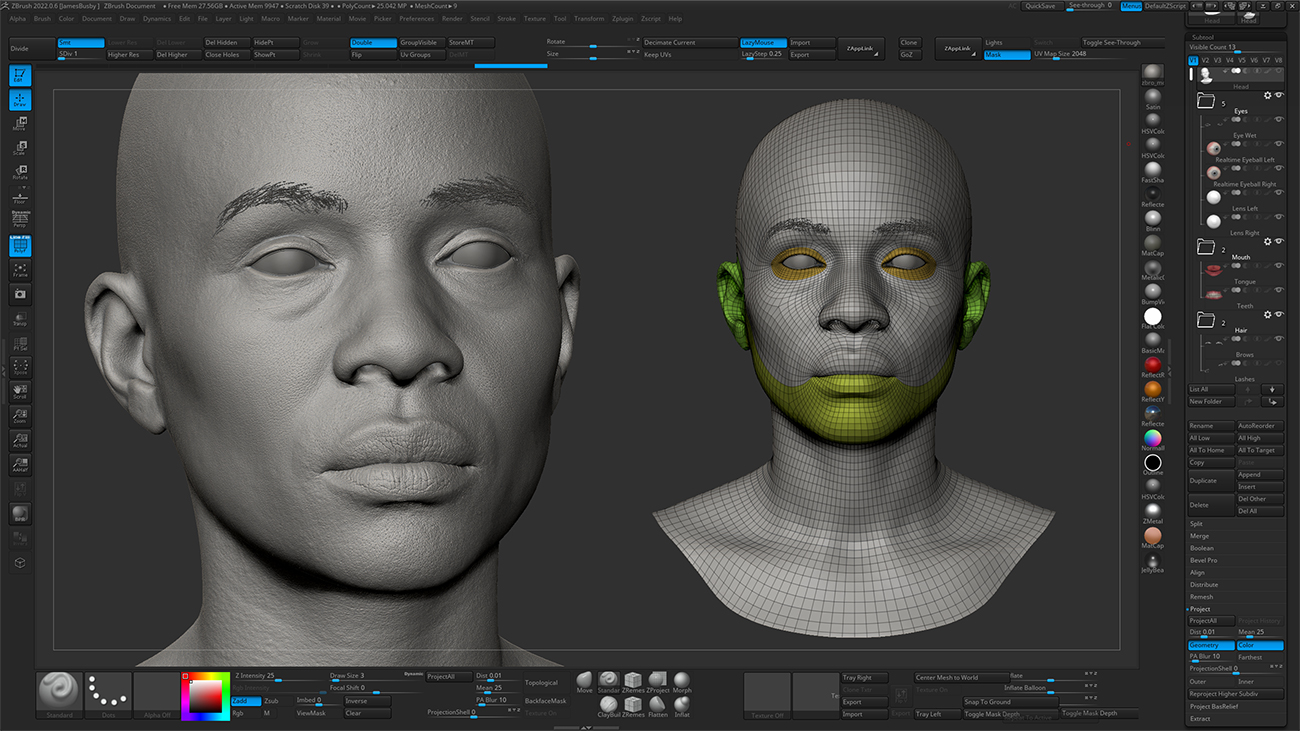Click the ProjectAll button in subtool panel
This screenshot has height=731, width=1300.
click(1210, 621)
